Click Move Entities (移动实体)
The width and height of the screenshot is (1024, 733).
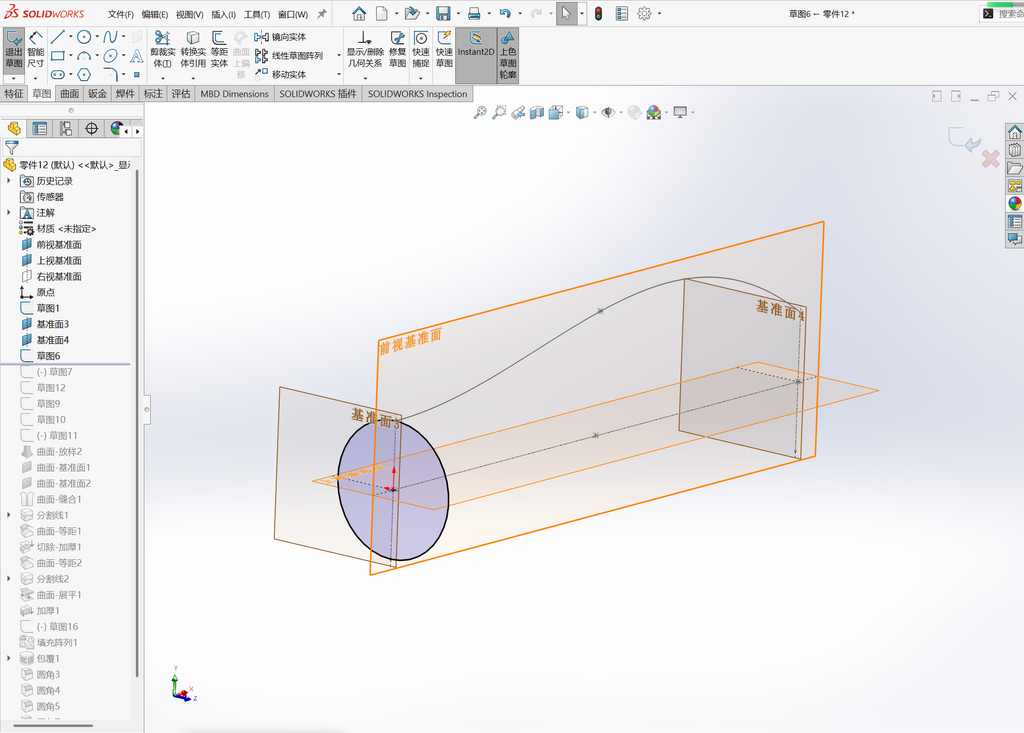pos(280,74)
